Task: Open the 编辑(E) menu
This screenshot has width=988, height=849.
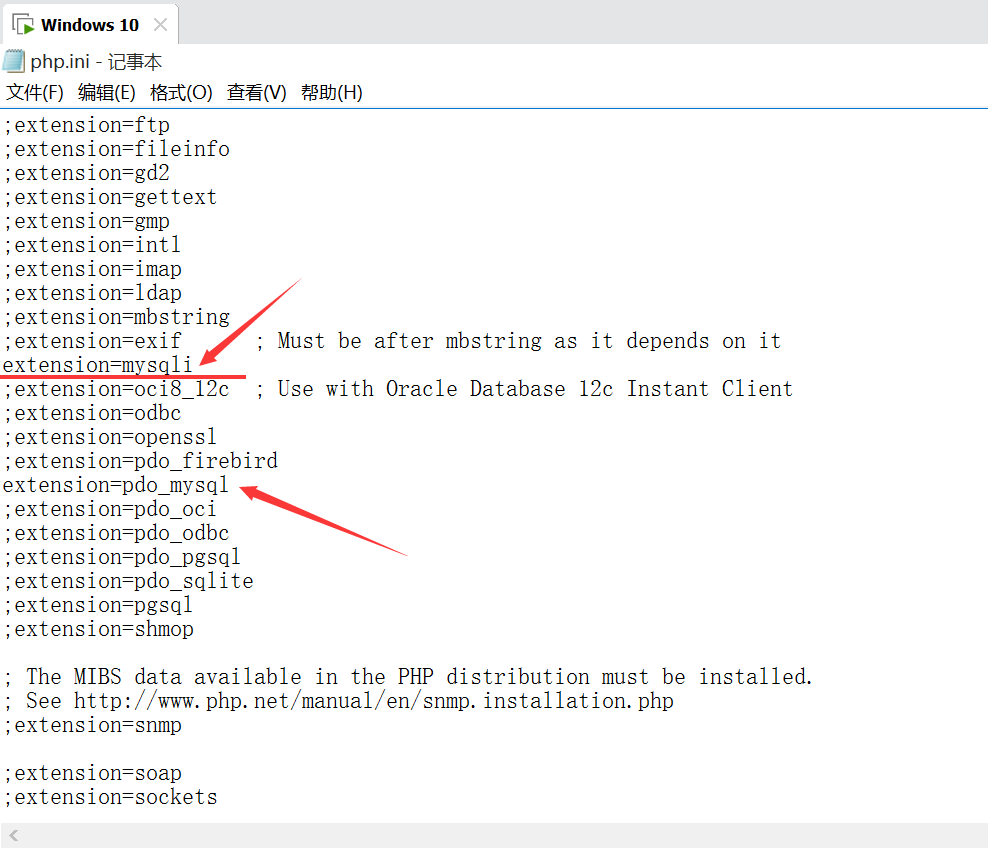Action: (105, 92)
